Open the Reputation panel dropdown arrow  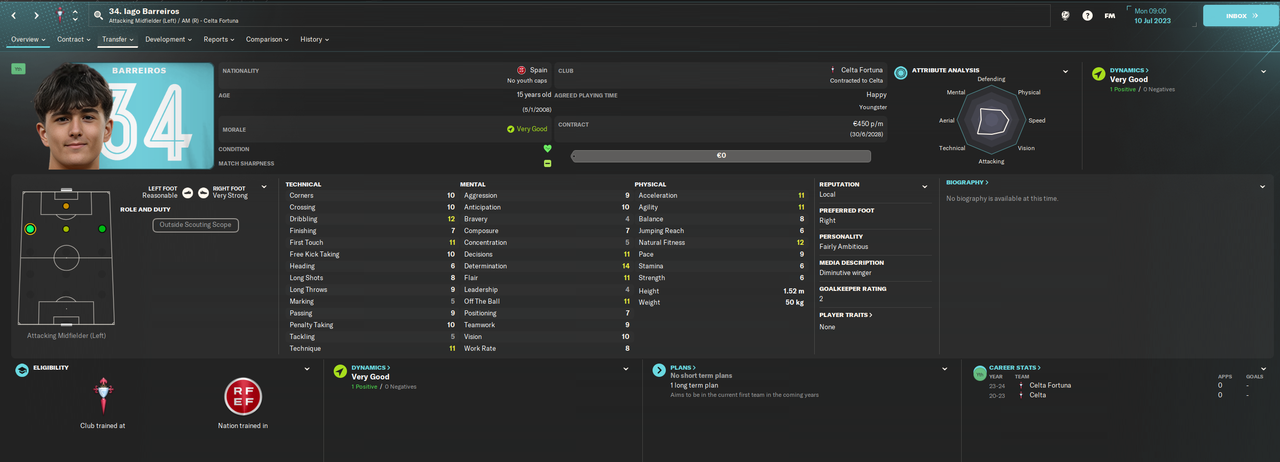[926, 186]
